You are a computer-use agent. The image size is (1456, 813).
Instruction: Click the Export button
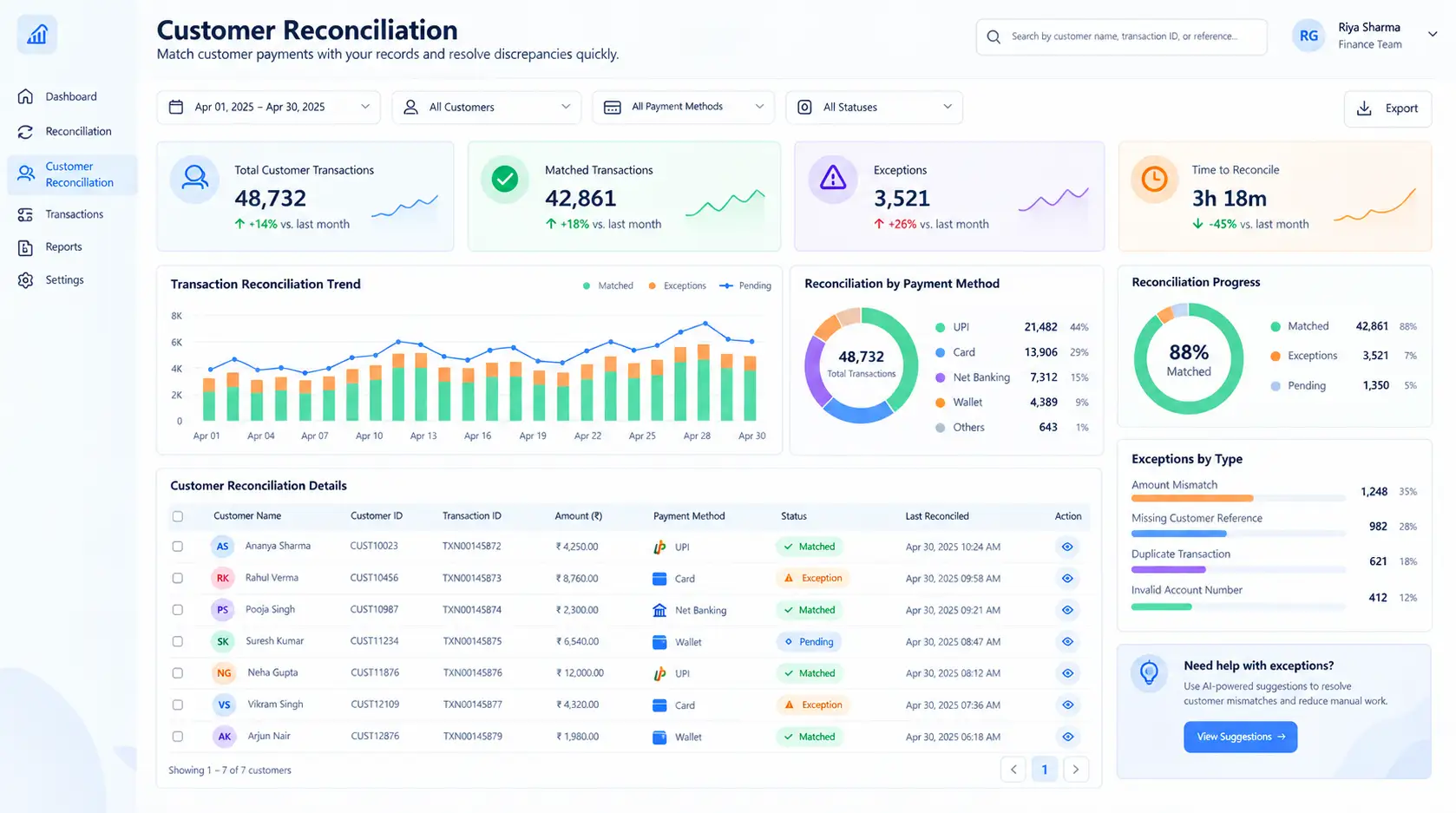coord(1387,108)
